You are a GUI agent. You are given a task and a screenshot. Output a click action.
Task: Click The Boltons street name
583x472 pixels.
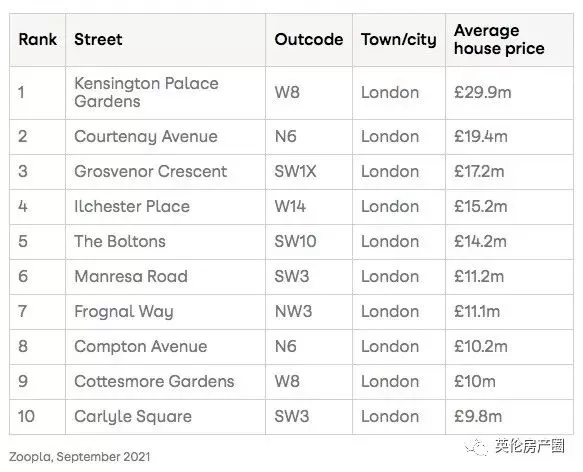(x=120, y=241)
